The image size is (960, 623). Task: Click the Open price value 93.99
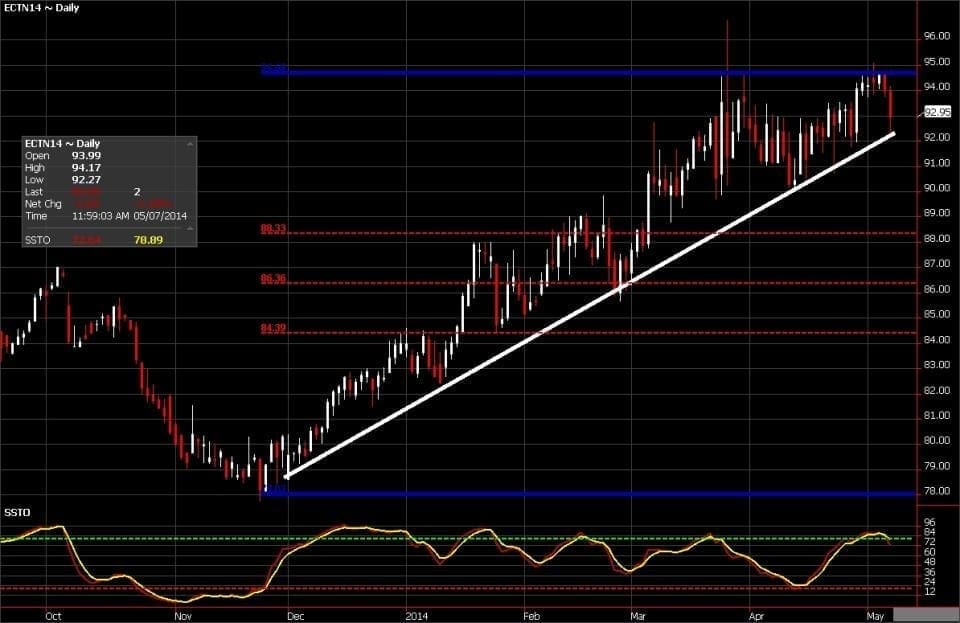86,155
